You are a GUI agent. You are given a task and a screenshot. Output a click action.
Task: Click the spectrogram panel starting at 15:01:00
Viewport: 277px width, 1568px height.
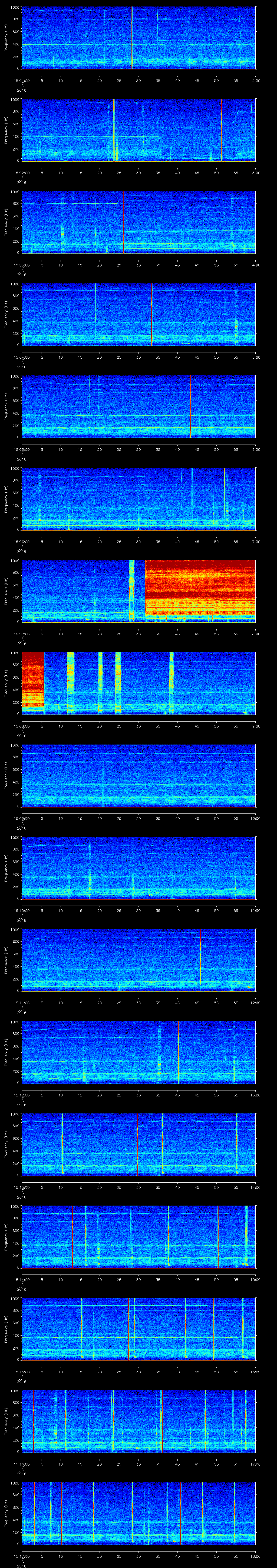[138, 38]
